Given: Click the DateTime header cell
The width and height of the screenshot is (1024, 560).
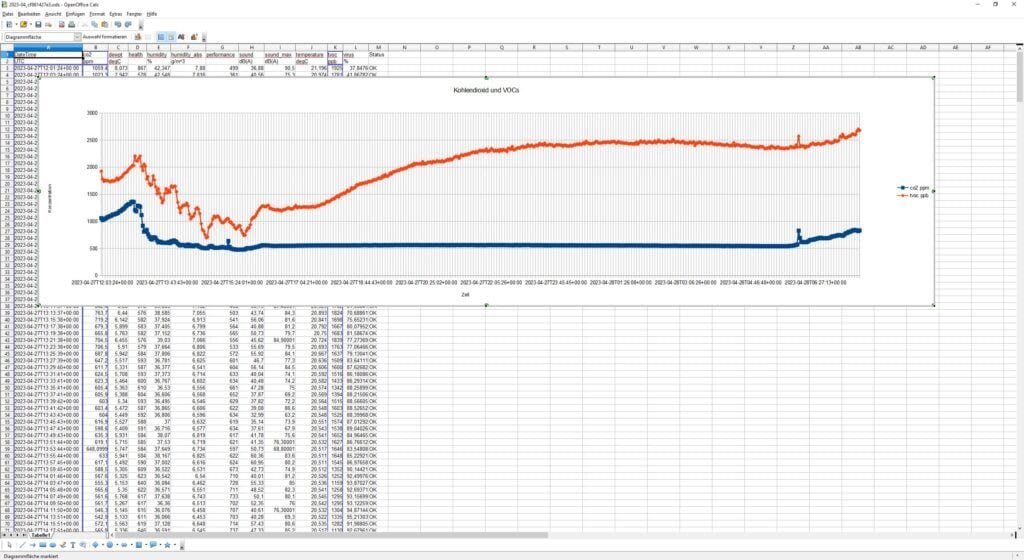Looking at the screenshot, I should 48,55.
